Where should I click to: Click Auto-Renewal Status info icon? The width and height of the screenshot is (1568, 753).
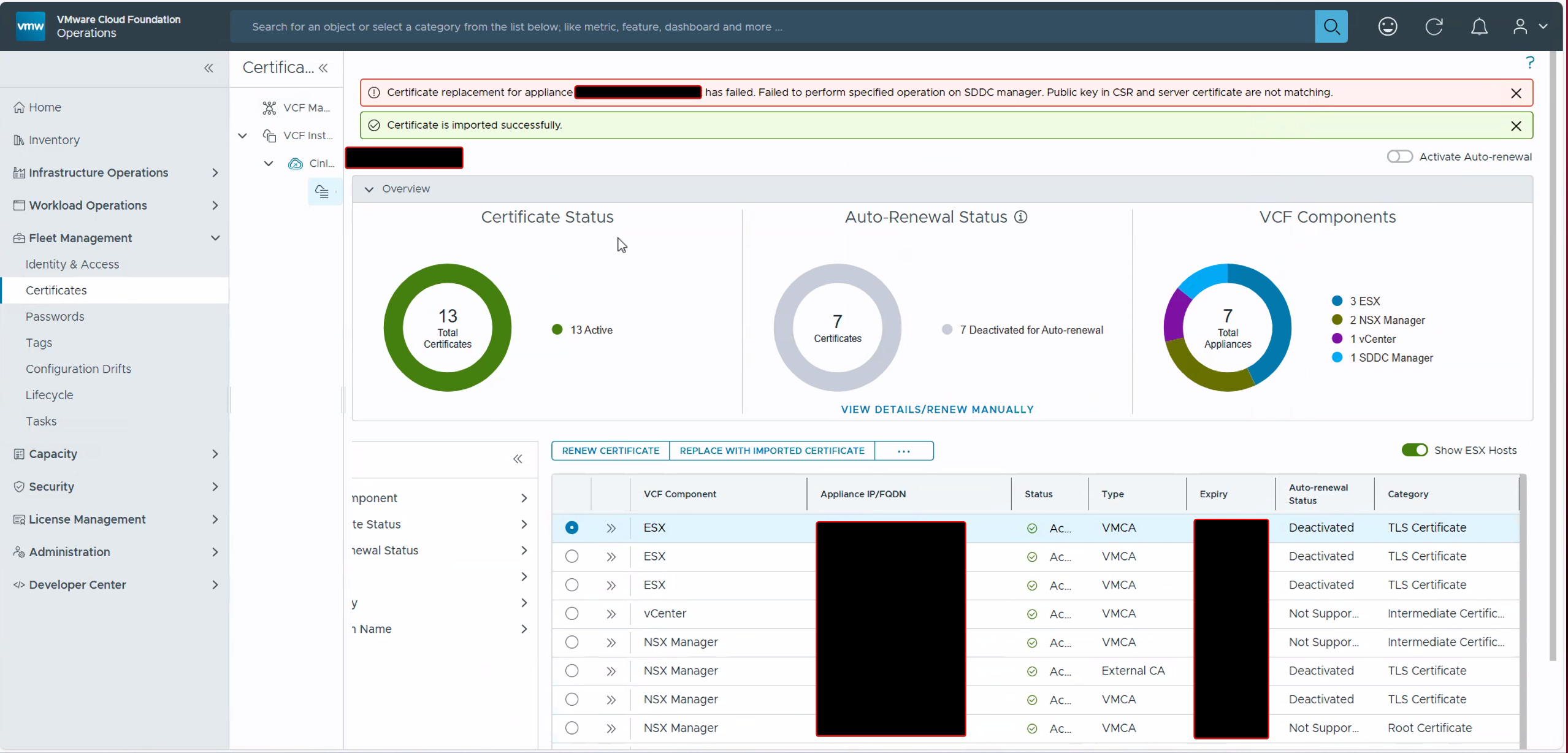coord(1020,217)
